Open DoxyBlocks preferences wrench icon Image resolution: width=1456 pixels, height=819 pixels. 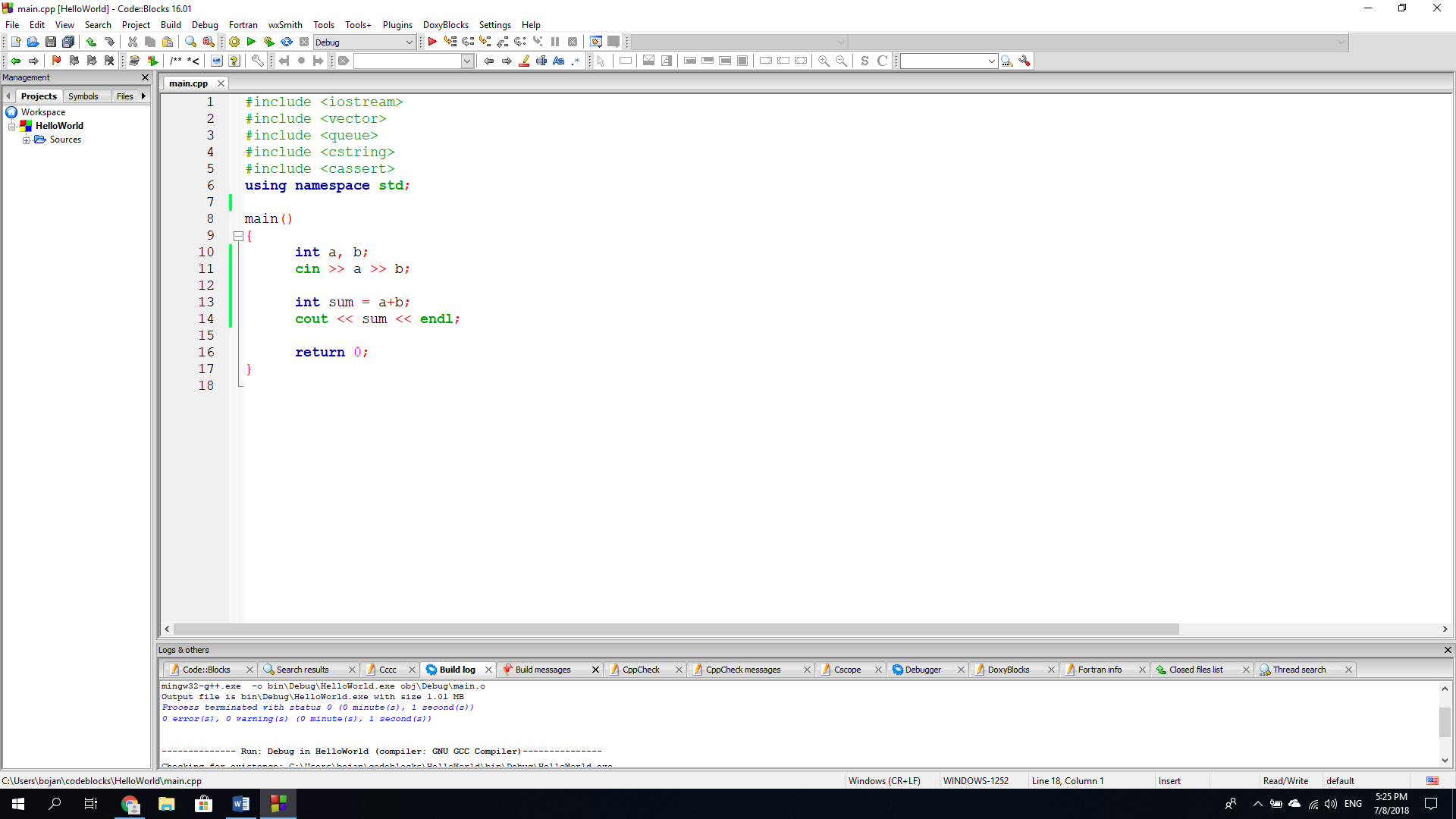point(258,61)
